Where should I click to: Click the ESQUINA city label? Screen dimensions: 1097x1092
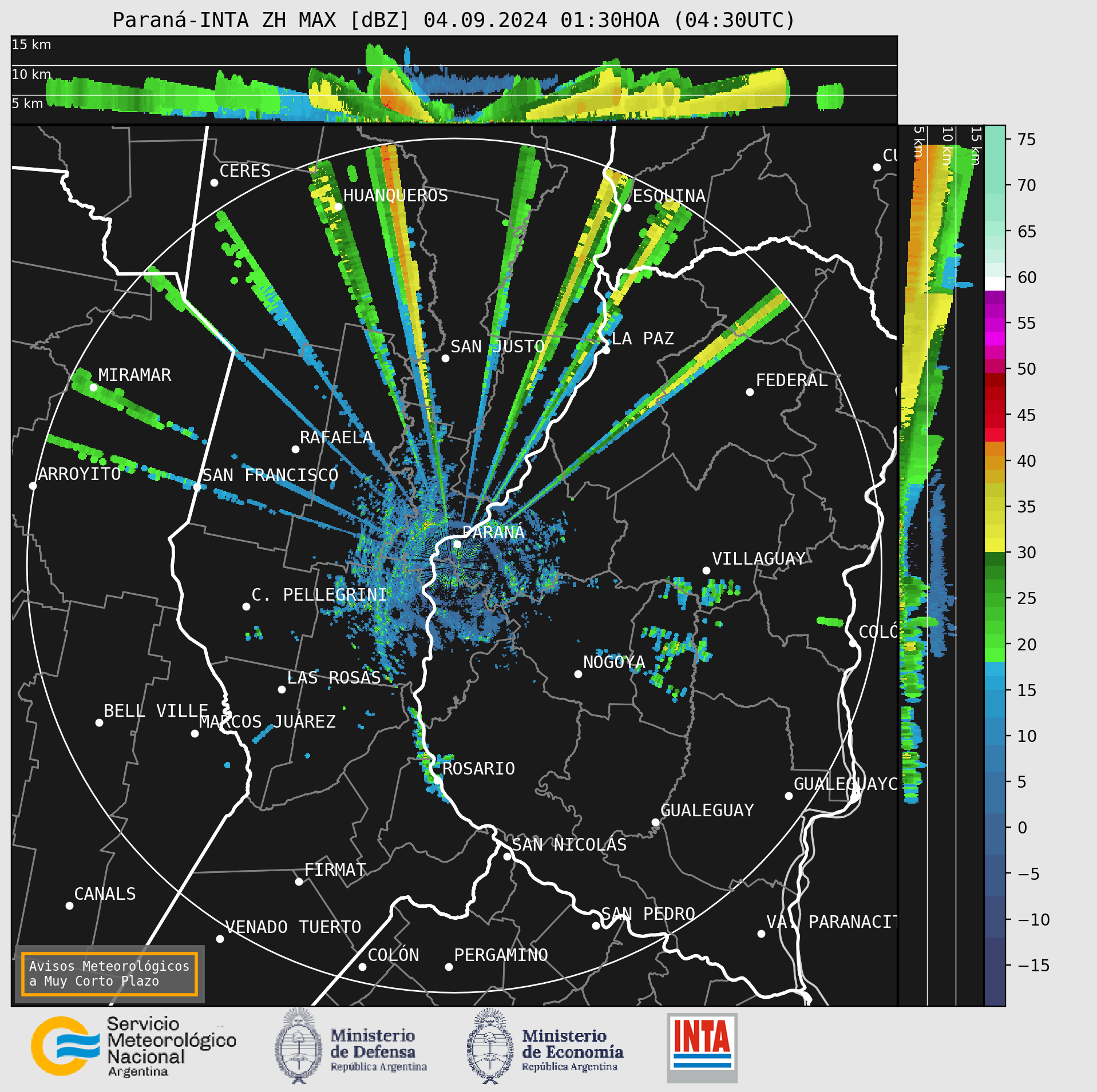pyautogui.click(x=669, y=196)
